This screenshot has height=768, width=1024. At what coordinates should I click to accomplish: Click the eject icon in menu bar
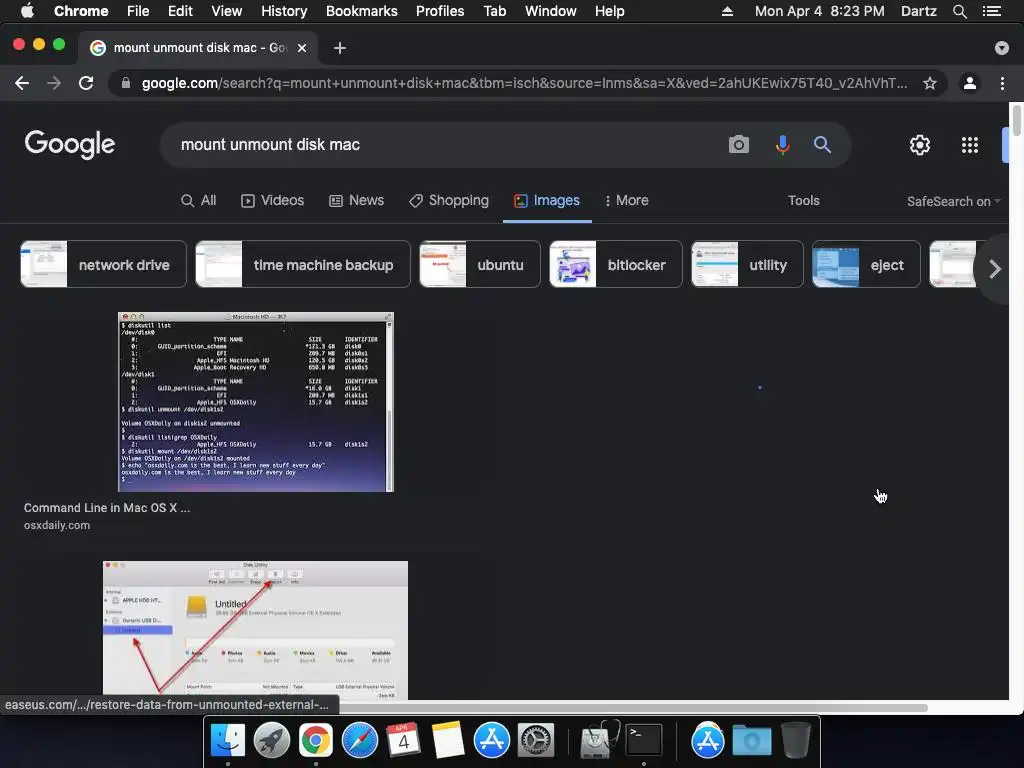click(x=727, y=11)
